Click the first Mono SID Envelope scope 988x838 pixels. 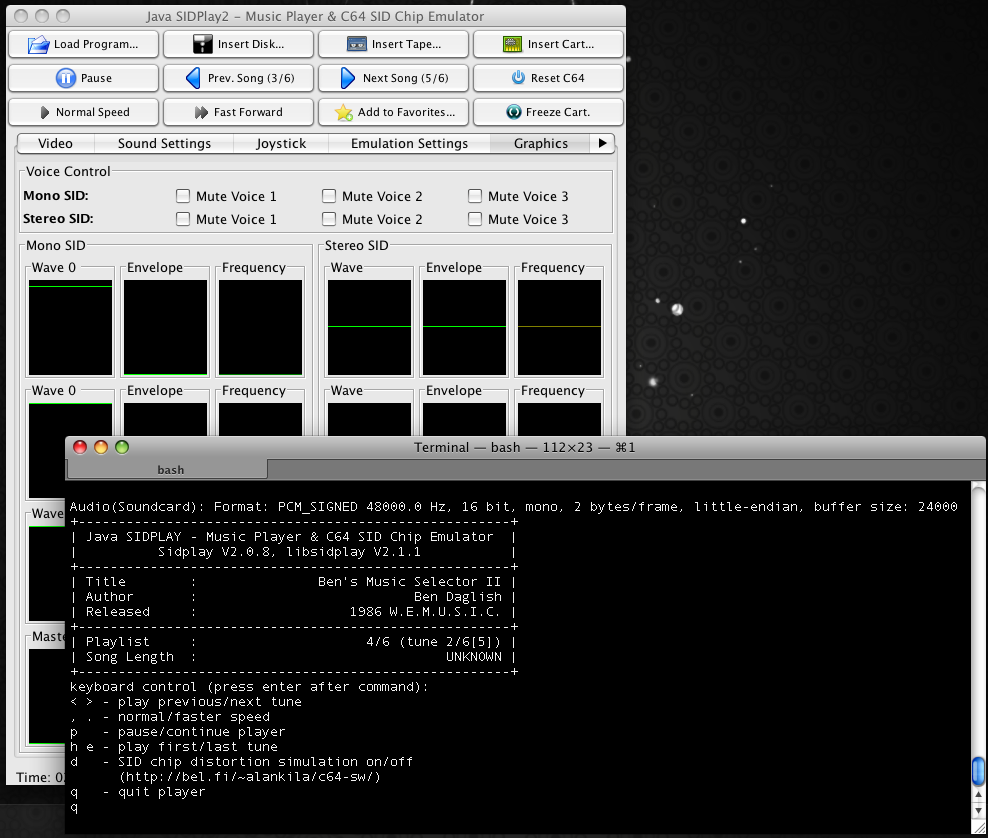click(x=166, y=328)
